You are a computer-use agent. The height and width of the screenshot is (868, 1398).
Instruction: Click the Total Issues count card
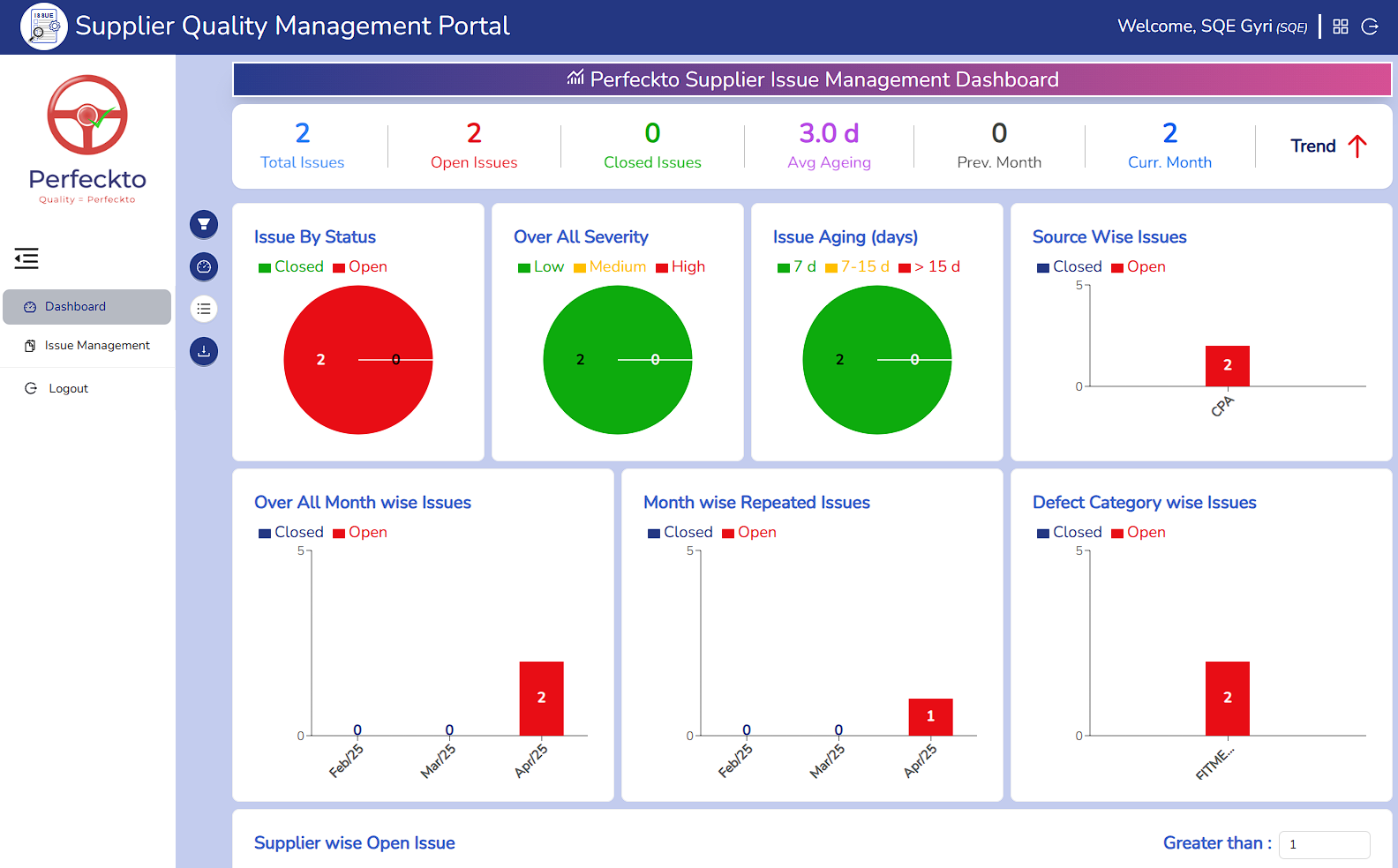click(x=303, y=146)
